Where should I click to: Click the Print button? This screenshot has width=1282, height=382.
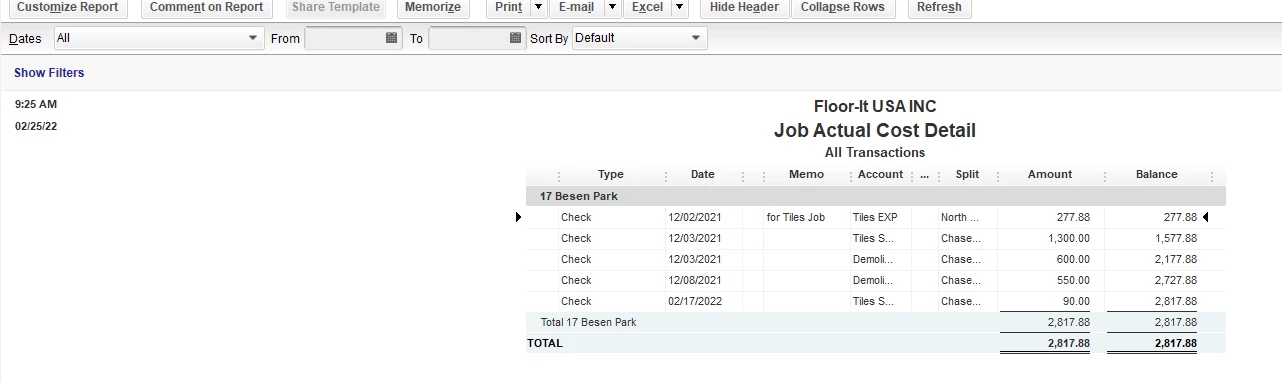pos(508,7)
